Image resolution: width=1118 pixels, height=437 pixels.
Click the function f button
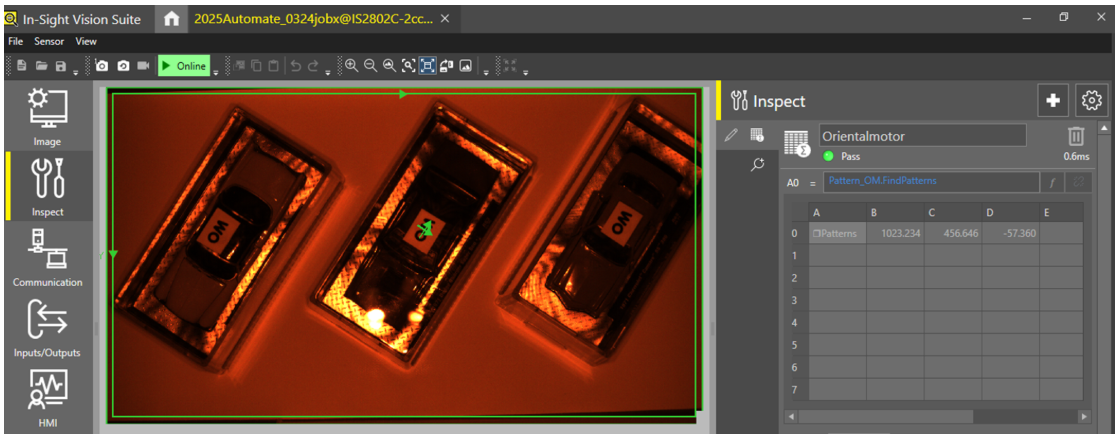pos(1052,182)
